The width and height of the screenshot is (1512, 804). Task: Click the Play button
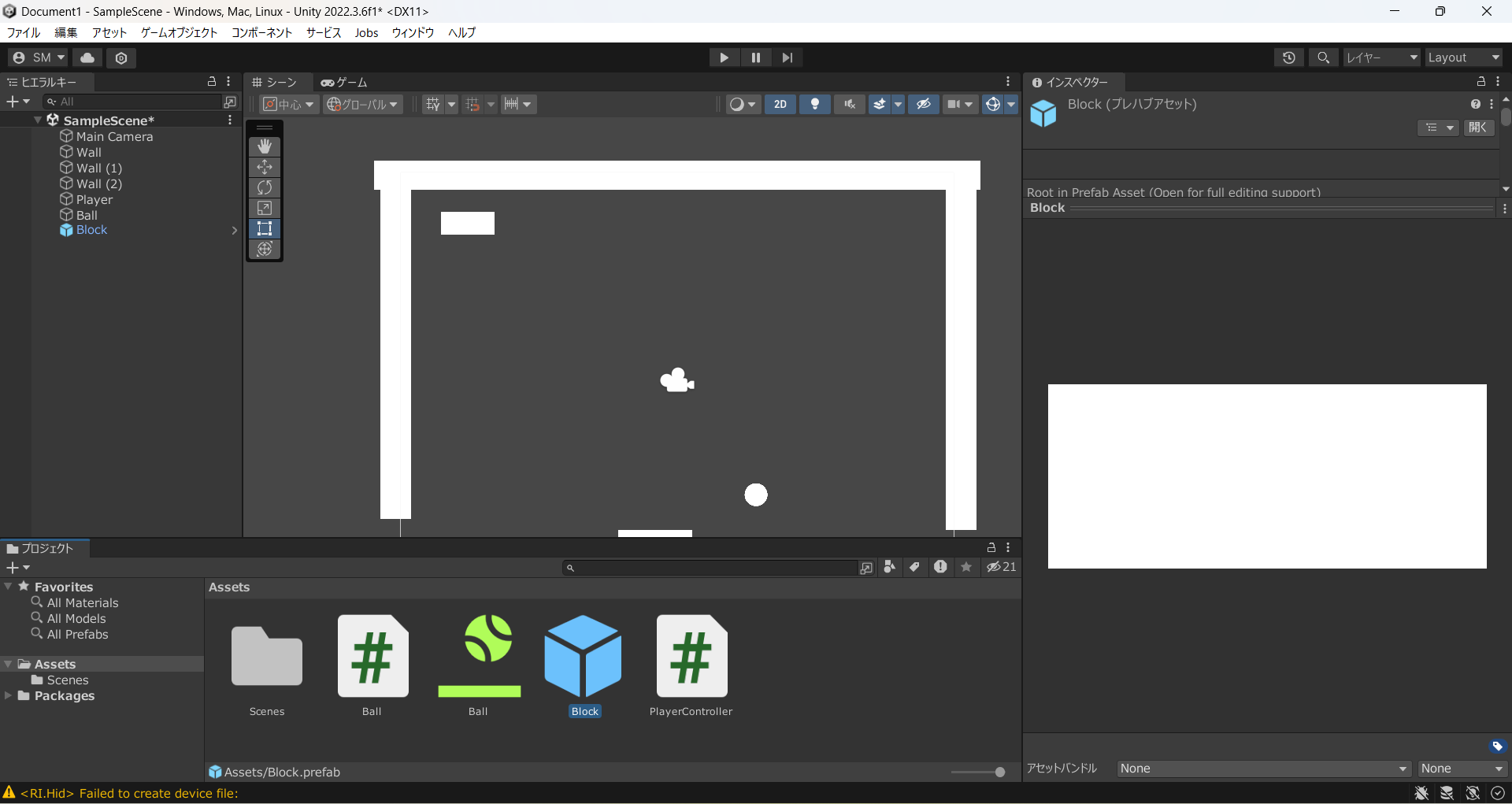pos(724,57)
